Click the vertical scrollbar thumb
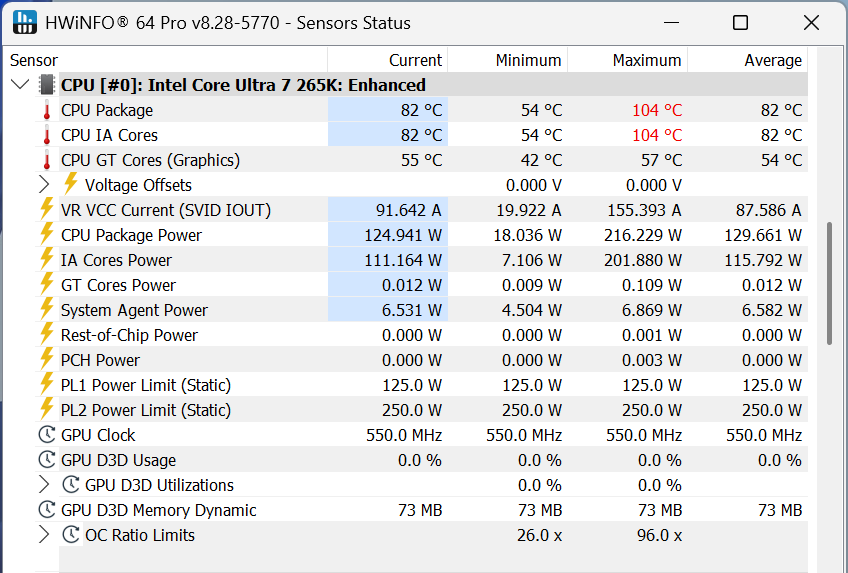Screen dimensions: 848x573 click(829, 284)
